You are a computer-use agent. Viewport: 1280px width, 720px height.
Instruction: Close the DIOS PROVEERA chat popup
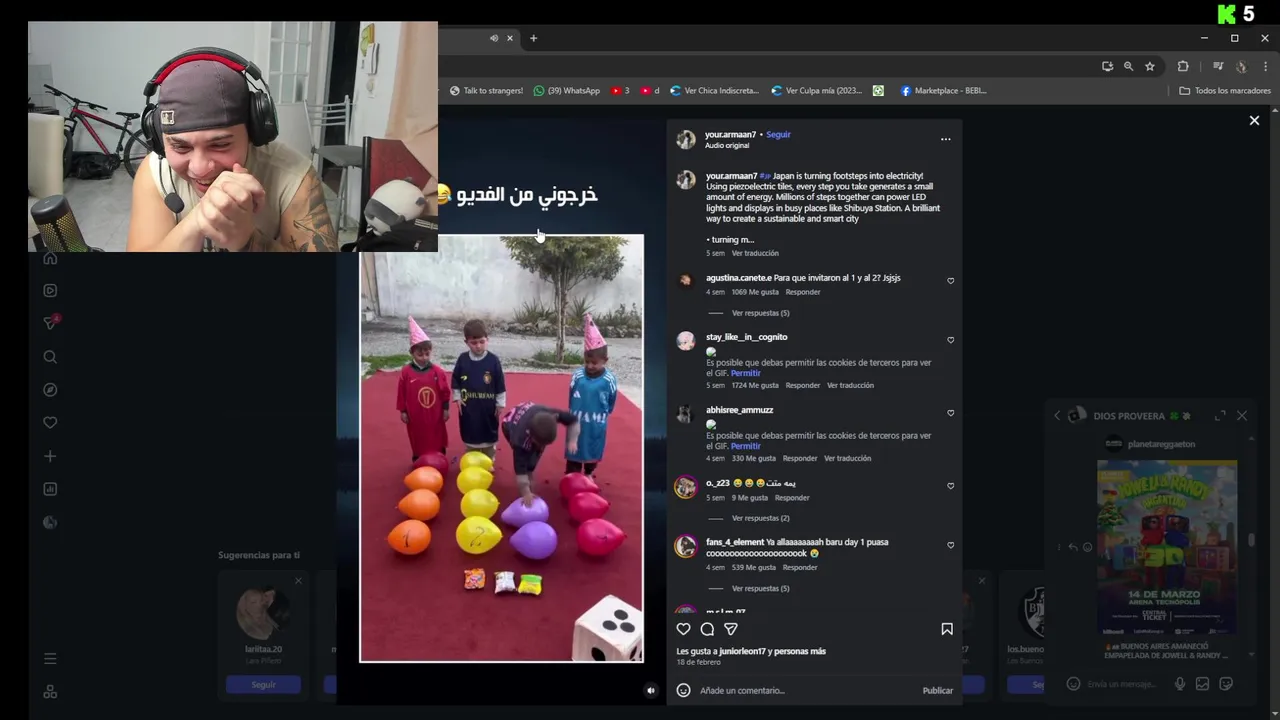pos(1242,416)
